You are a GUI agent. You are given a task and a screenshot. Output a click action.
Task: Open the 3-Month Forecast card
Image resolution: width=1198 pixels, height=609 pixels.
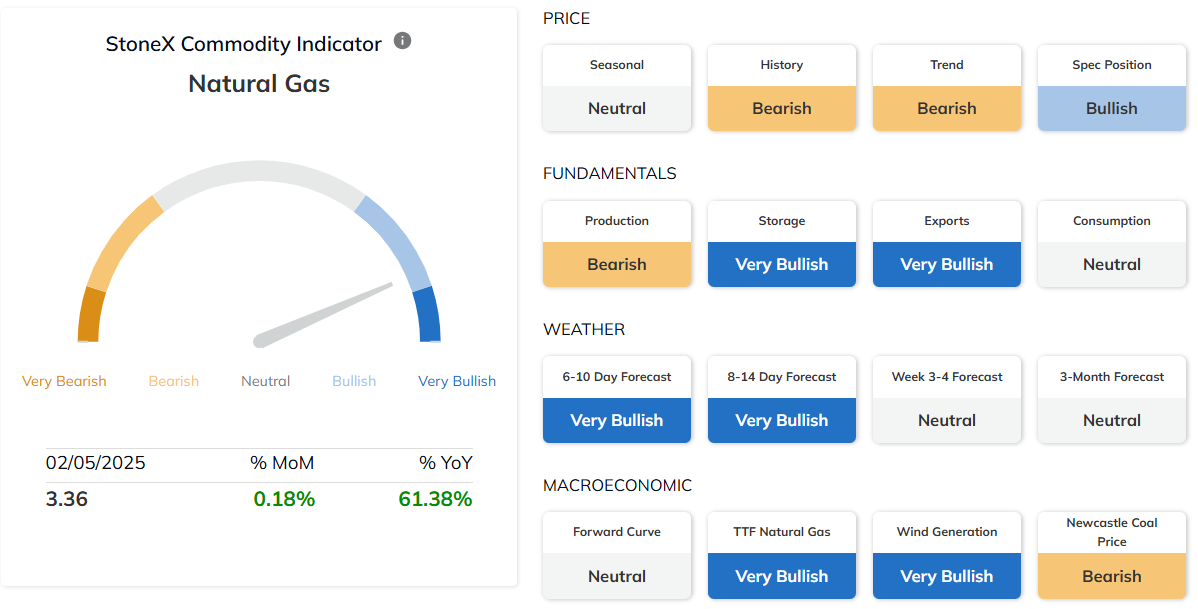(1112, 400)
